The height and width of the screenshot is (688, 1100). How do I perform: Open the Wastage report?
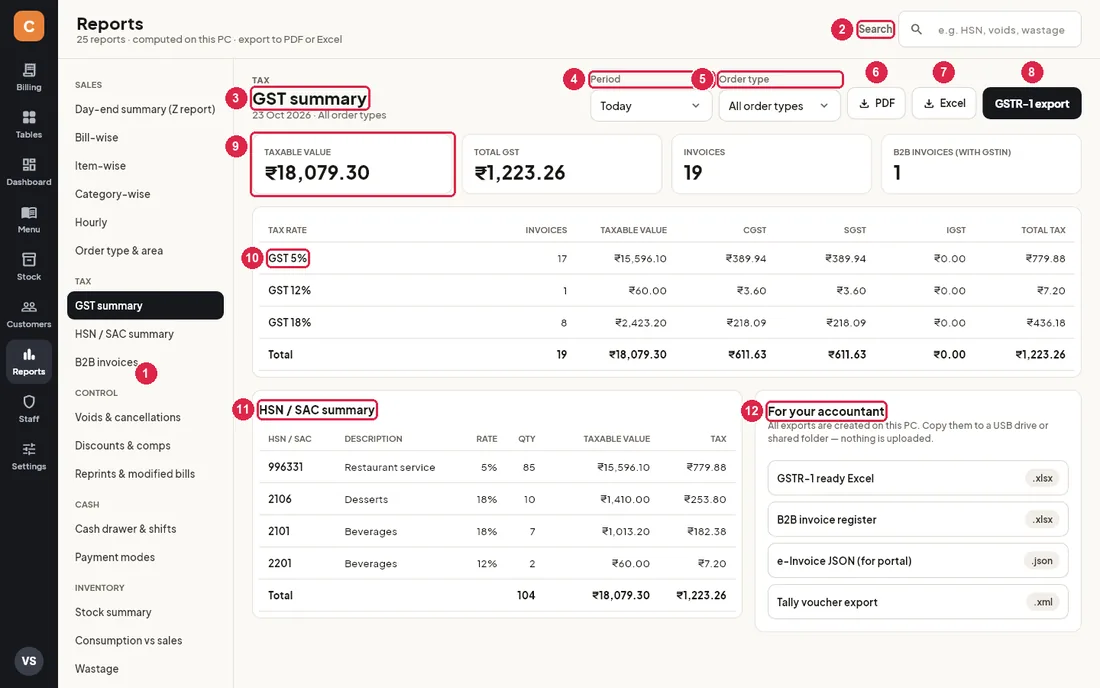coord(145,668)
